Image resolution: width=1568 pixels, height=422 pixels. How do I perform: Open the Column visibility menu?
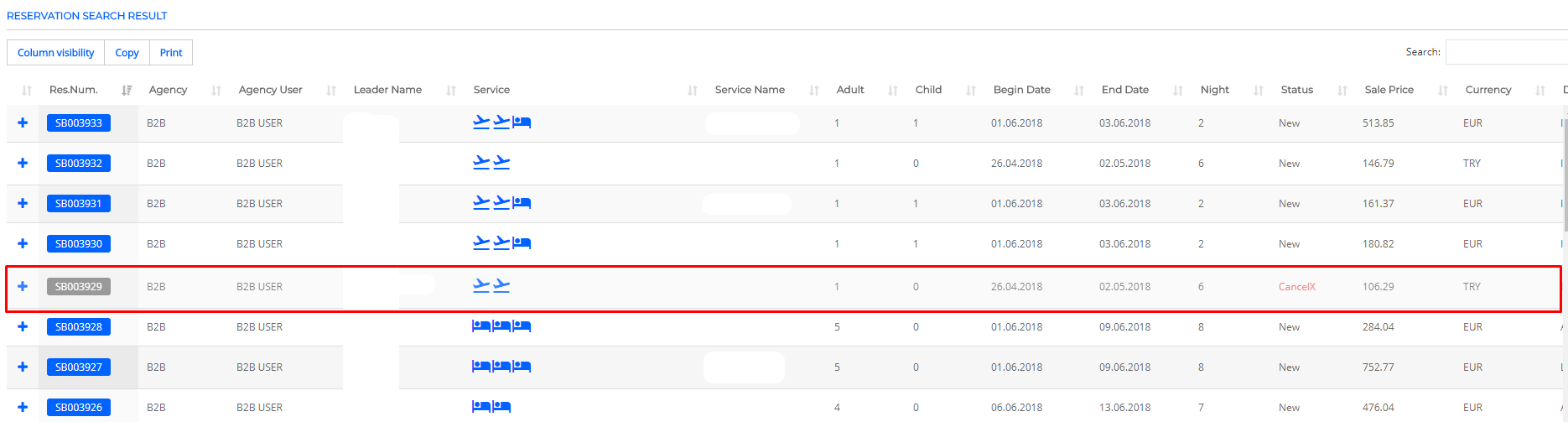tap(56, 53)
